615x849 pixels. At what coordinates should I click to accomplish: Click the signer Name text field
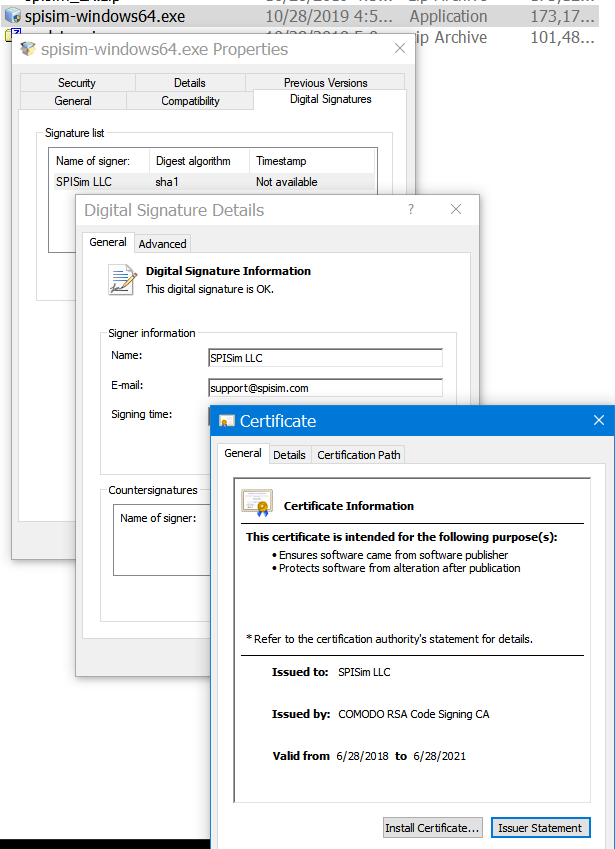[x=325, y=358]
